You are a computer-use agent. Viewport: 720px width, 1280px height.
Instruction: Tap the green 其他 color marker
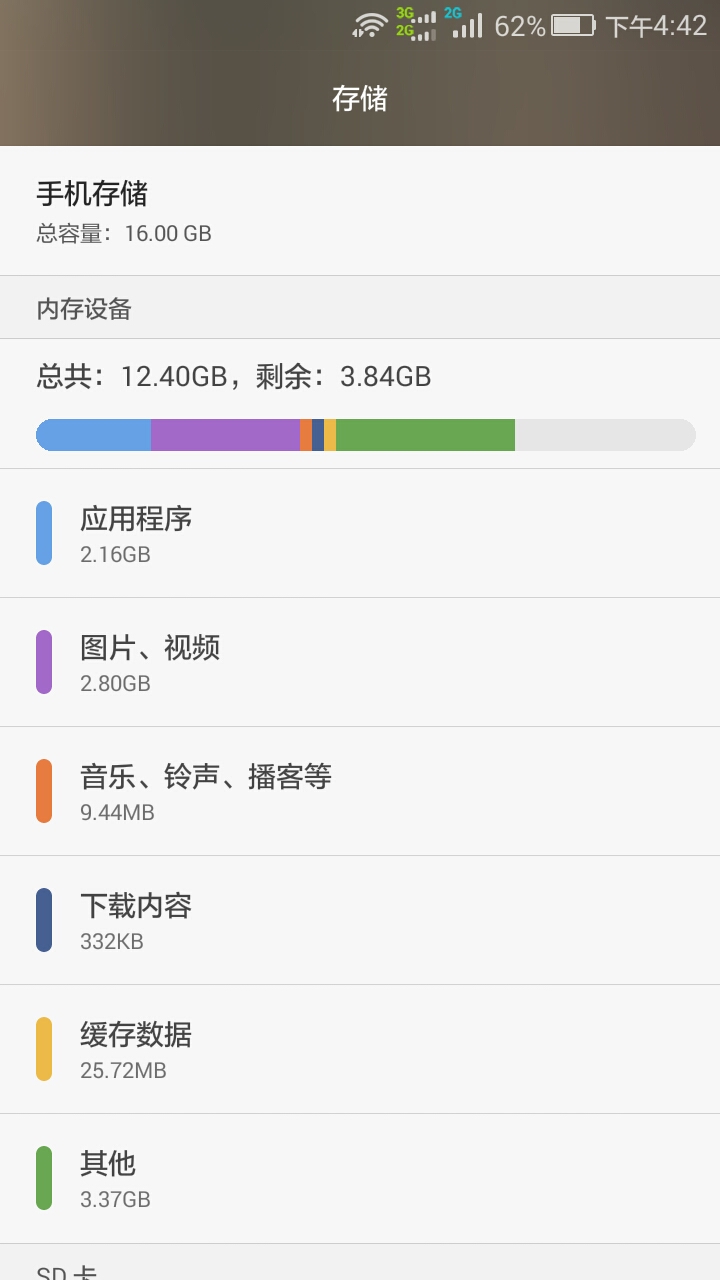pos(44,1178)
